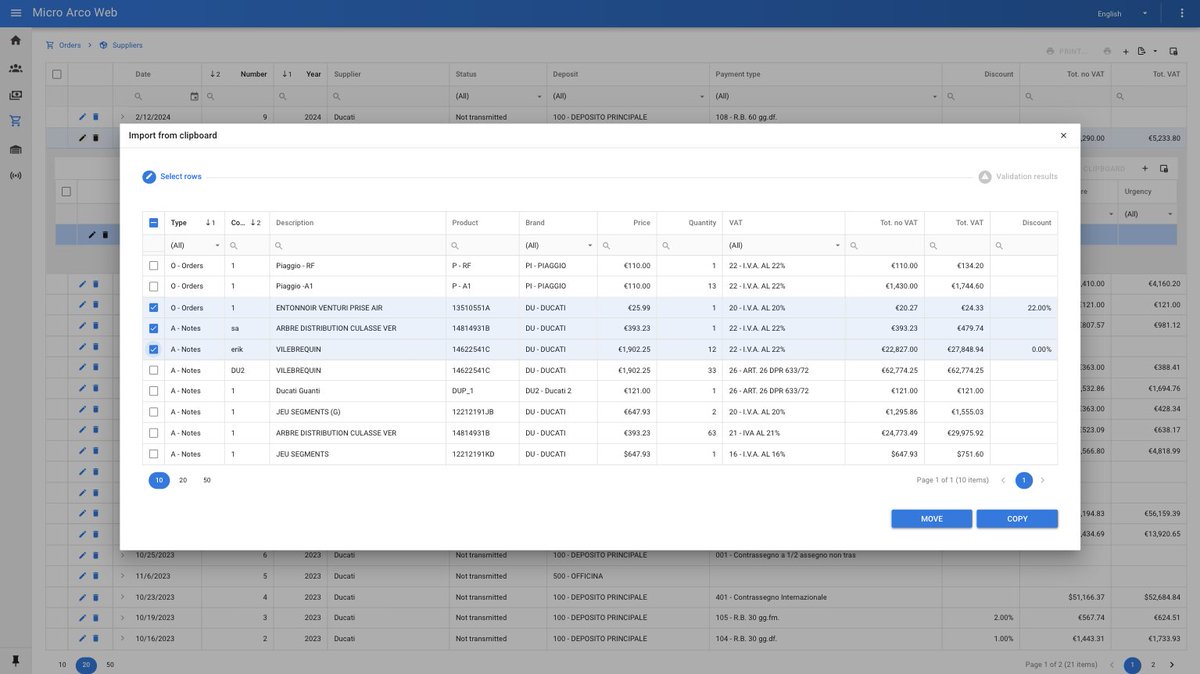Go to Home in the sidebar
The image size is (1200, 674).
(15, 40)
